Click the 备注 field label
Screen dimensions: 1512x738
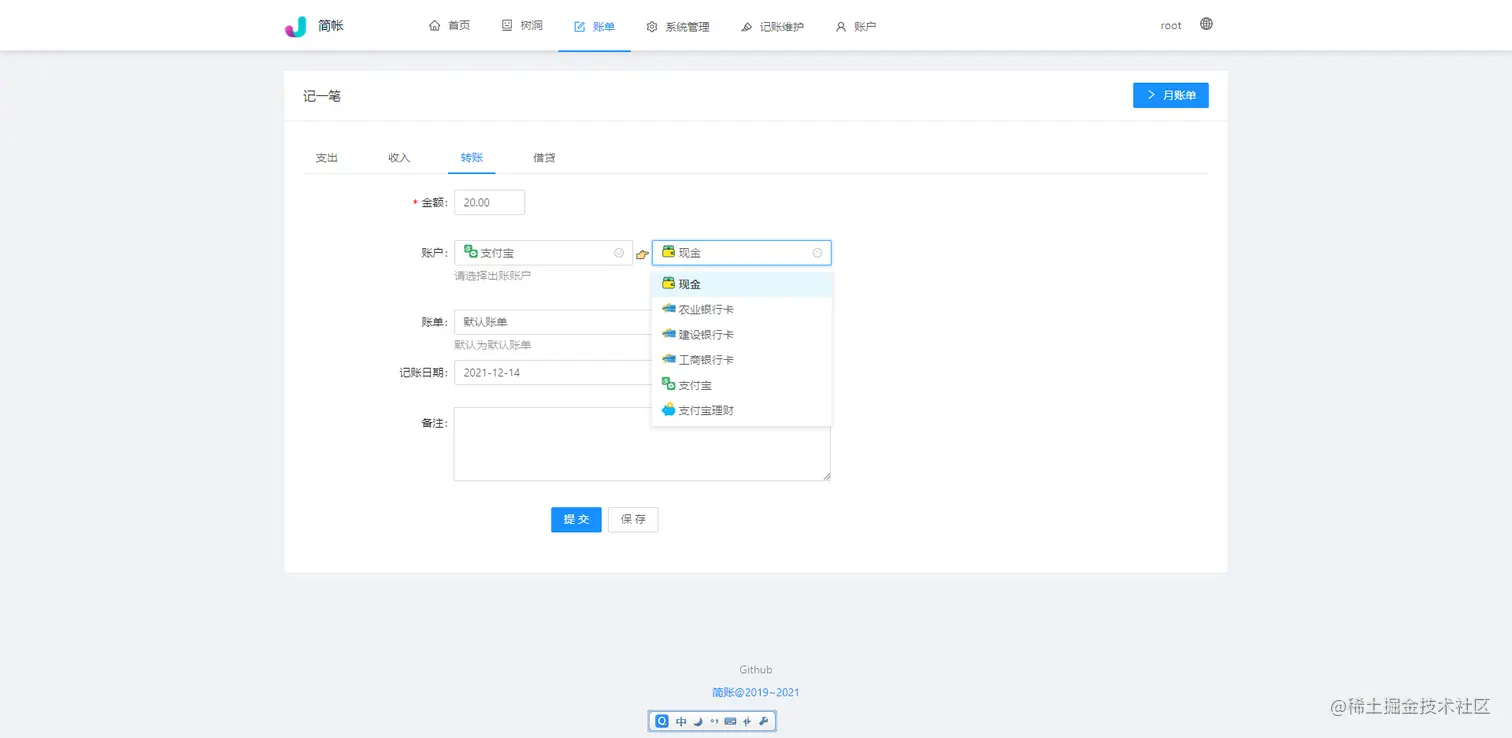click(435, 423)
